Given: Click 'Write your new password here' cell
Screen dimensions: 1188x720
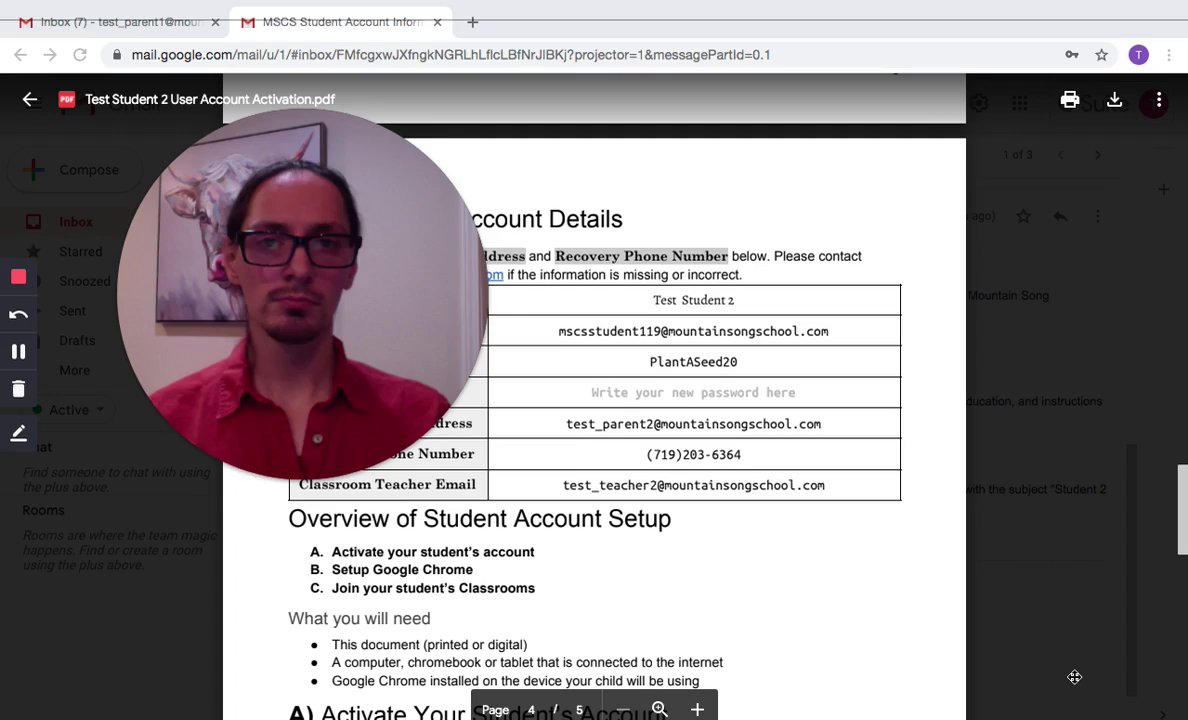Looking at the screenshot, I should (x=693, y=393).
